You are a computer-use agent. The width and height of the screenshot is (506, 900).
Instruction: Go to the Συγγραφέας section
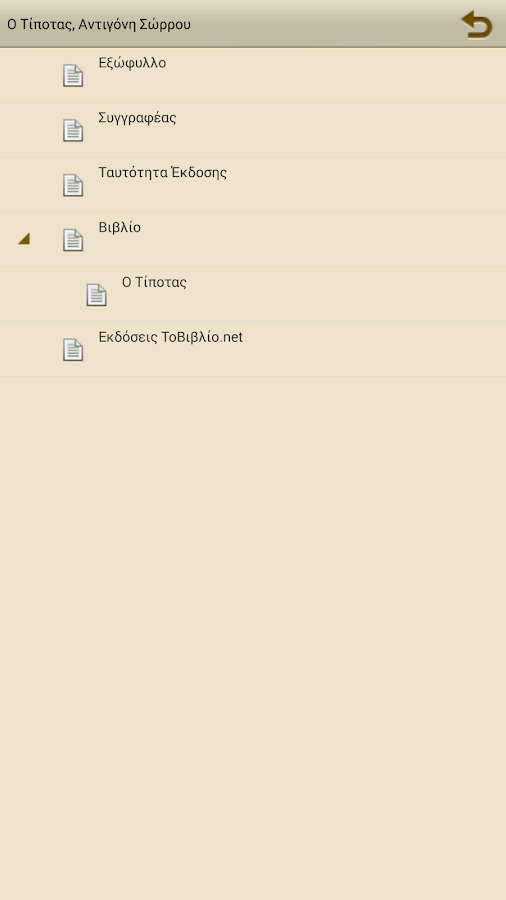(x=137, y=118)
